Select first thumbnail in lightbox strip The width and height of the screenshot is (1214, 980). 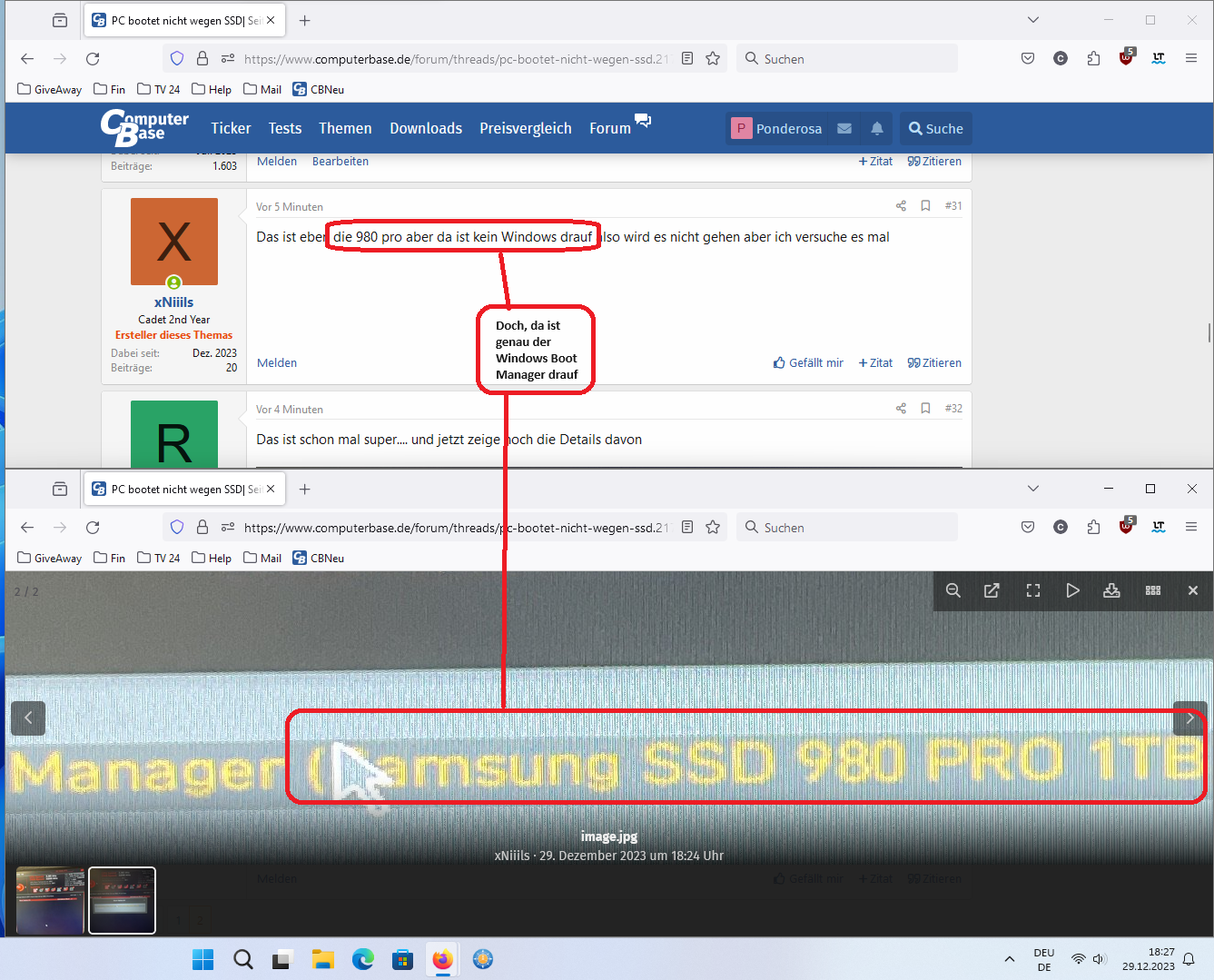[x=50, y=900]
